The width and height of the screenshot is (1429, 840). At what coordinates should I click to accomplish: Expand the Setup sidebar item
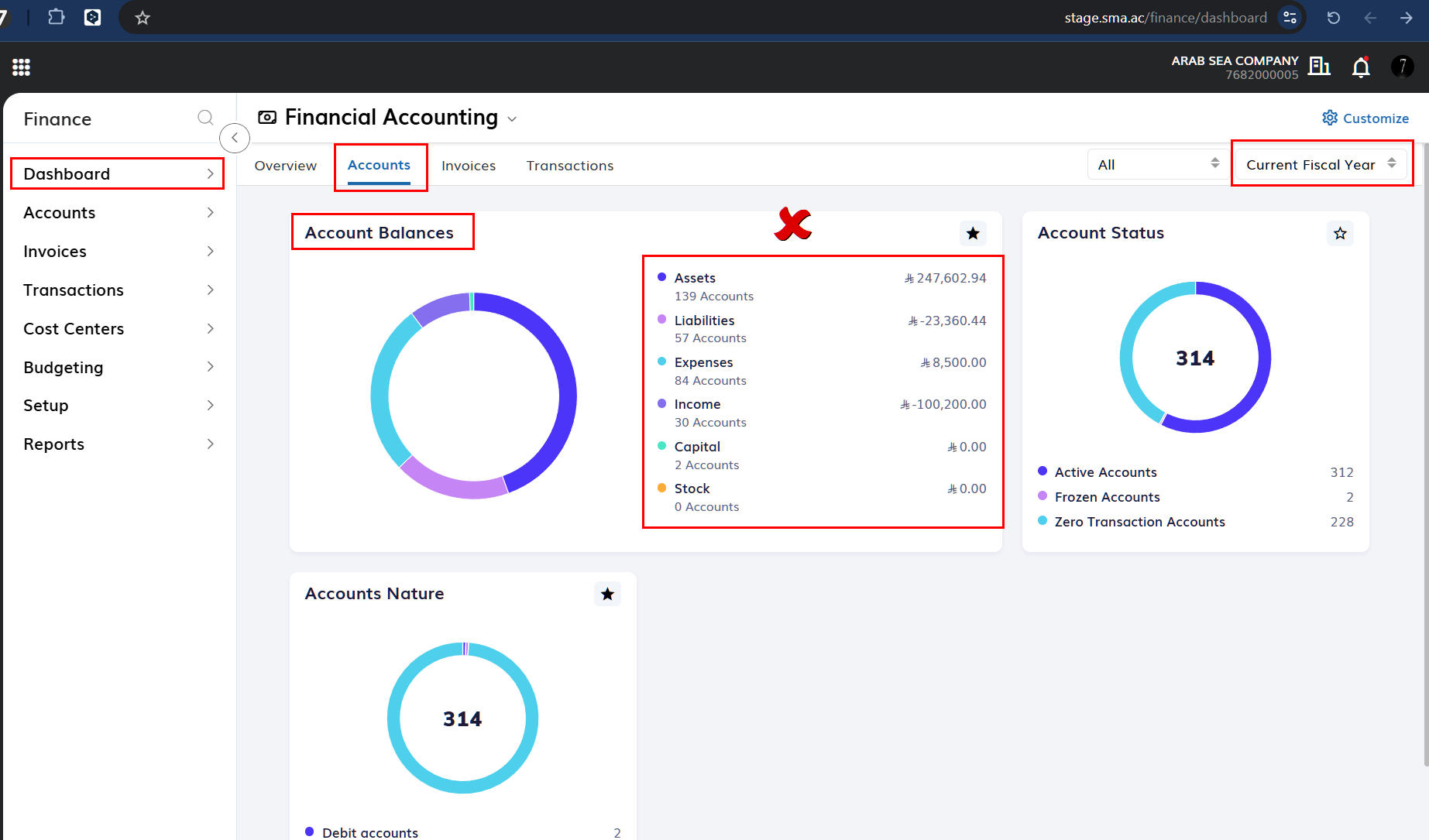click(x=118, y=406)
